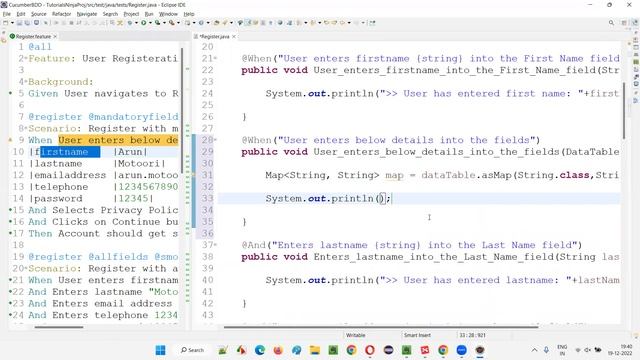Collapse the Feature block at line 2

click(26, 59)
